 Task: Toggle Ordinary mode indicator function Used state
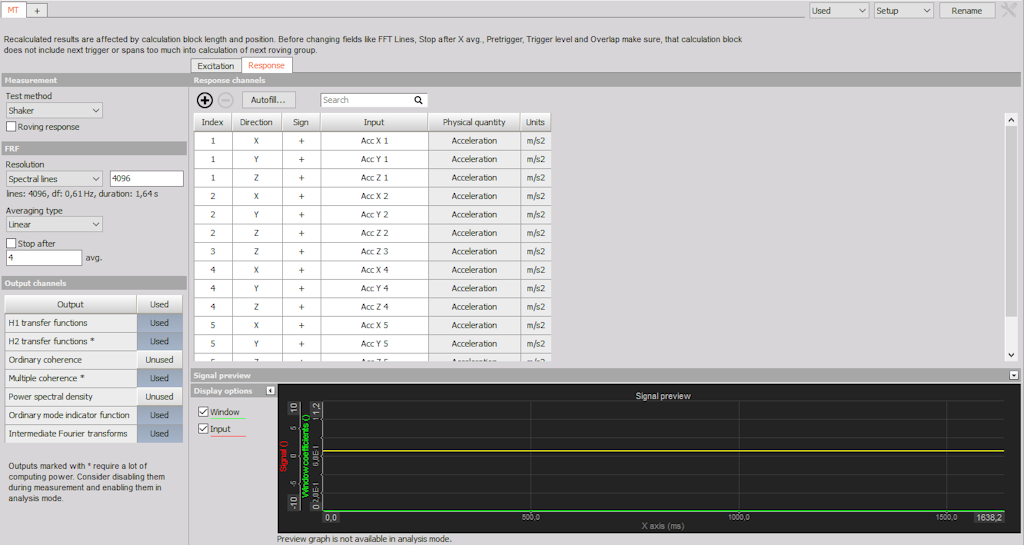(x=159, y=415)
